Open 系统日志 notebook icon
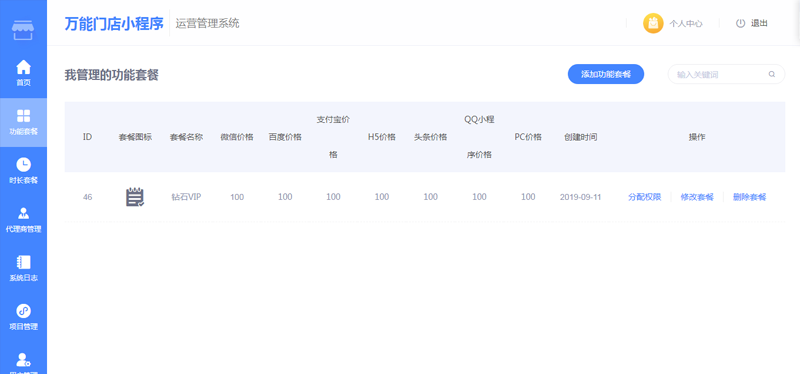The image size is (800, 374). (23, 262)
